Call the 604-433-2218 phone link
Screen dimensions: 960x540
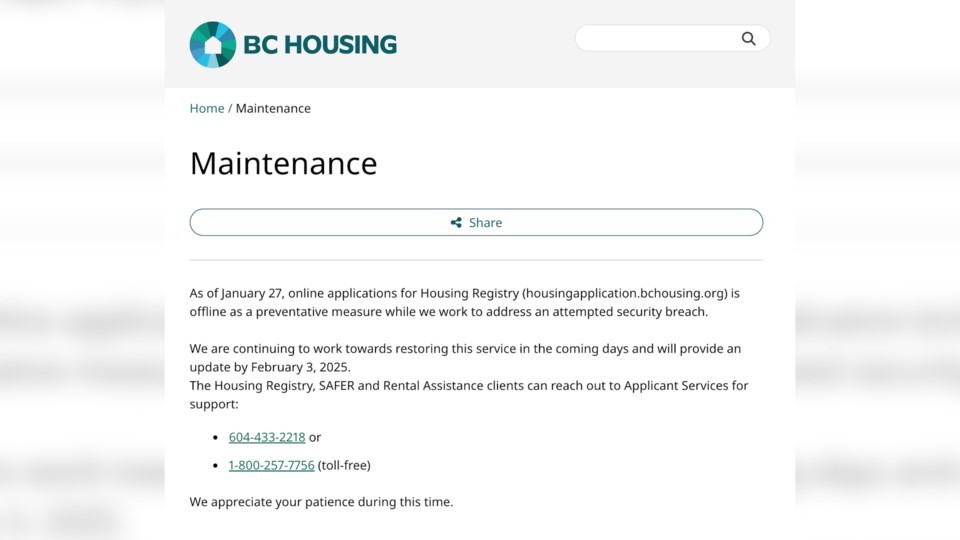[267, 437]
